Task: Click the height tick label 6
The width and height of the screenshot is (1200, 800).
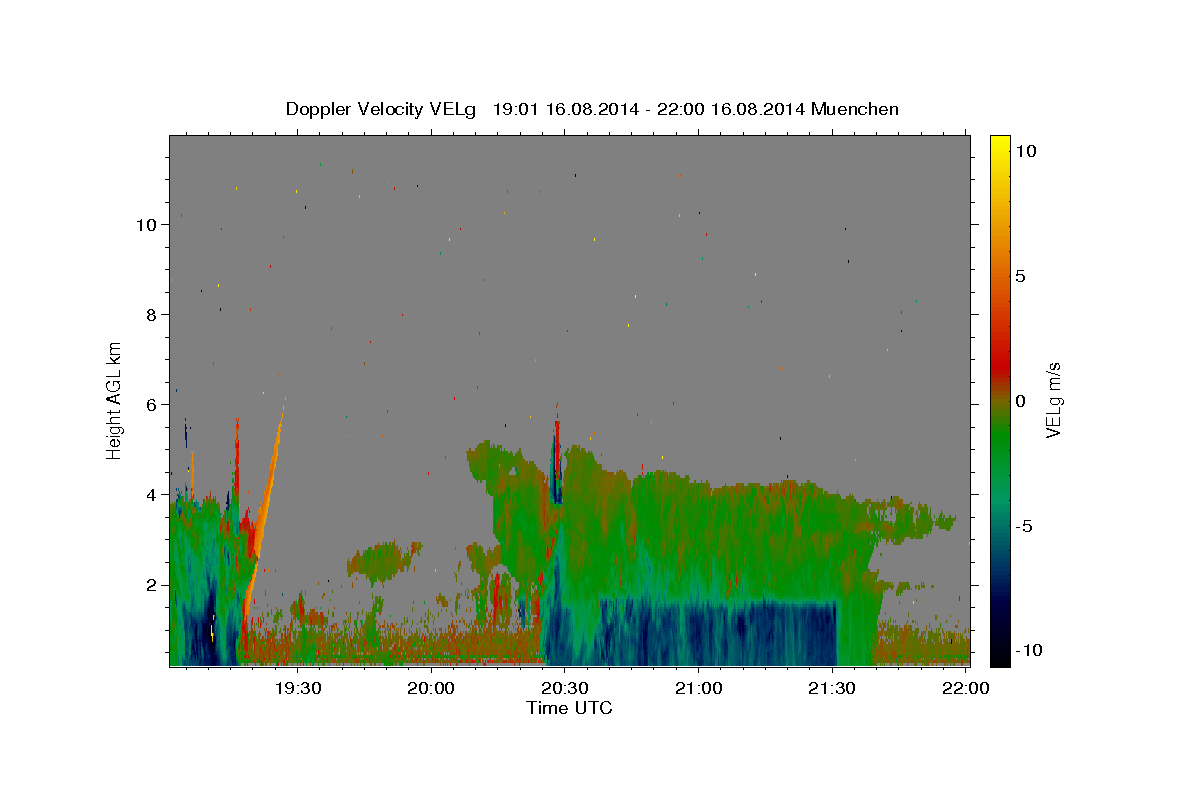Action: click(152, 405)
